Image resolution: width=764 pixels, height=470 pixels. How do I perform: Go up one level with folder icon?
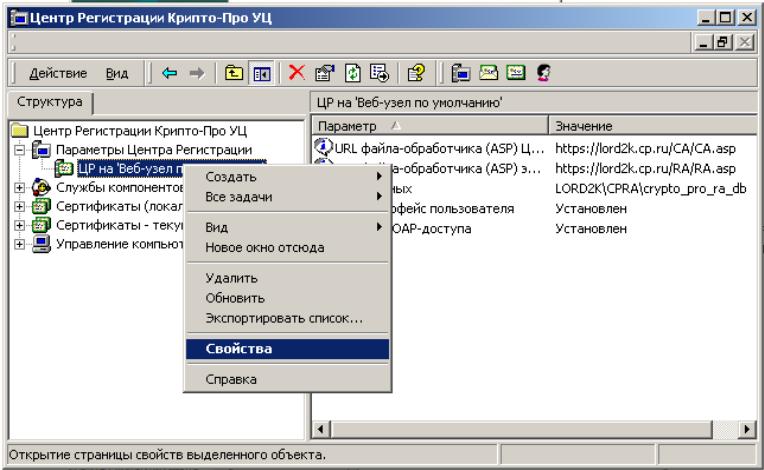click(x=234, y=73)
